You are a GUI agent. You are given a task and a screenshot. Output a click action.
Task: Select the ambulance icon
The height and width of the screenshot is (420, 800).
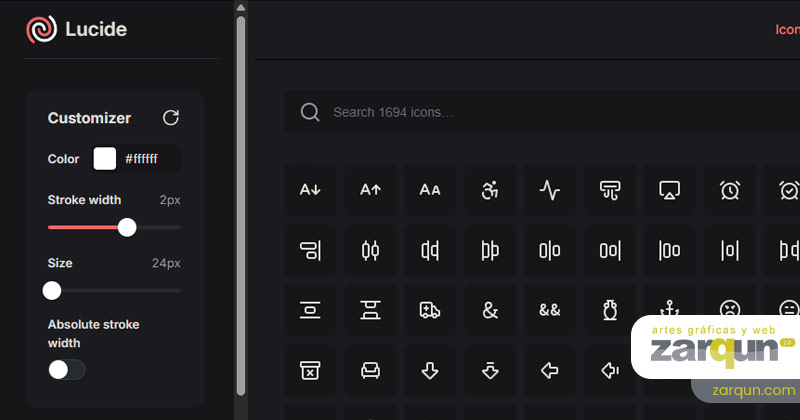coord(430,310)
